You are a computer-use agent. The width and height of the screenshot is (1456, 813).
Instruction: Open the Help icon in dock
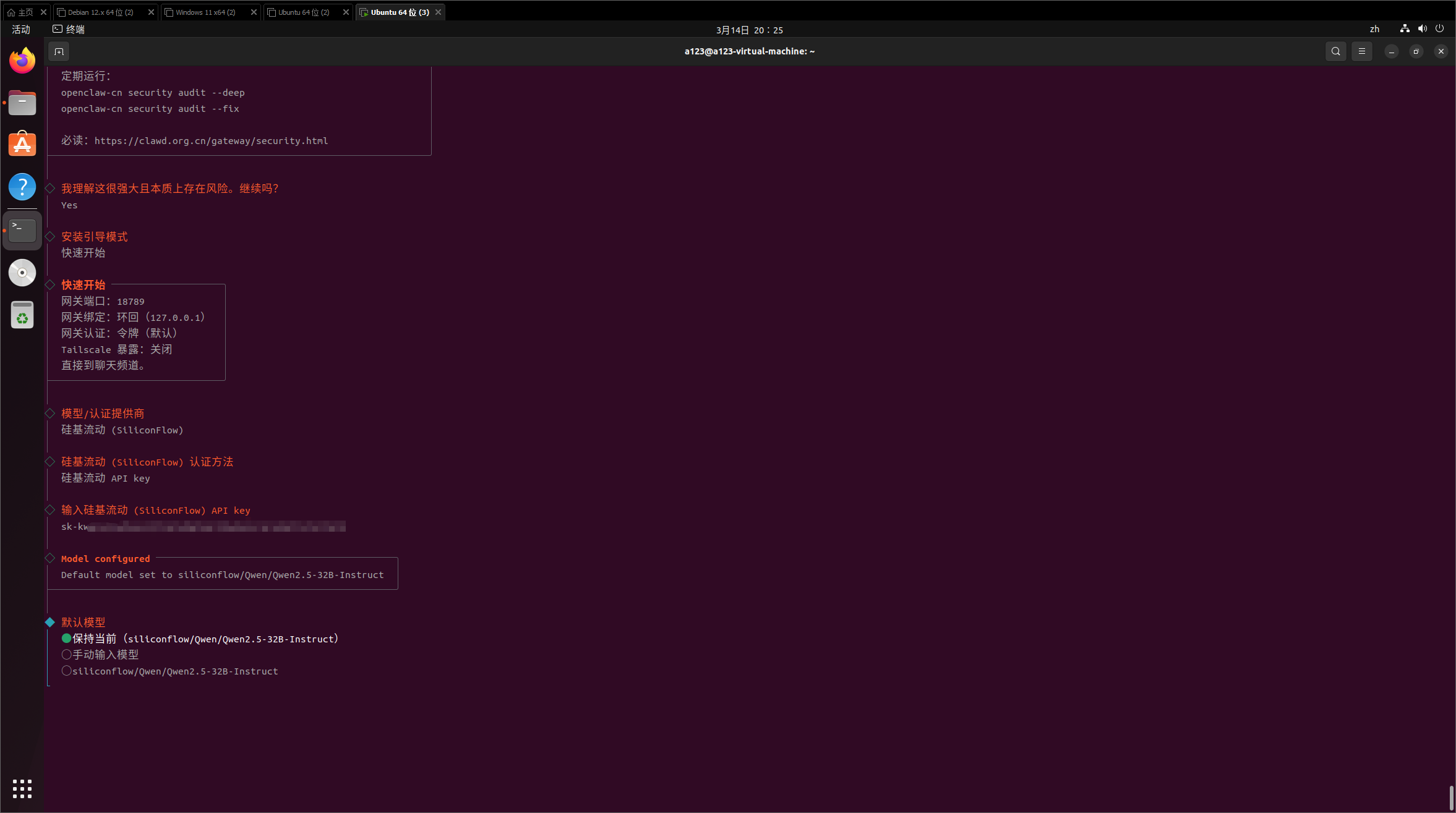22,187
